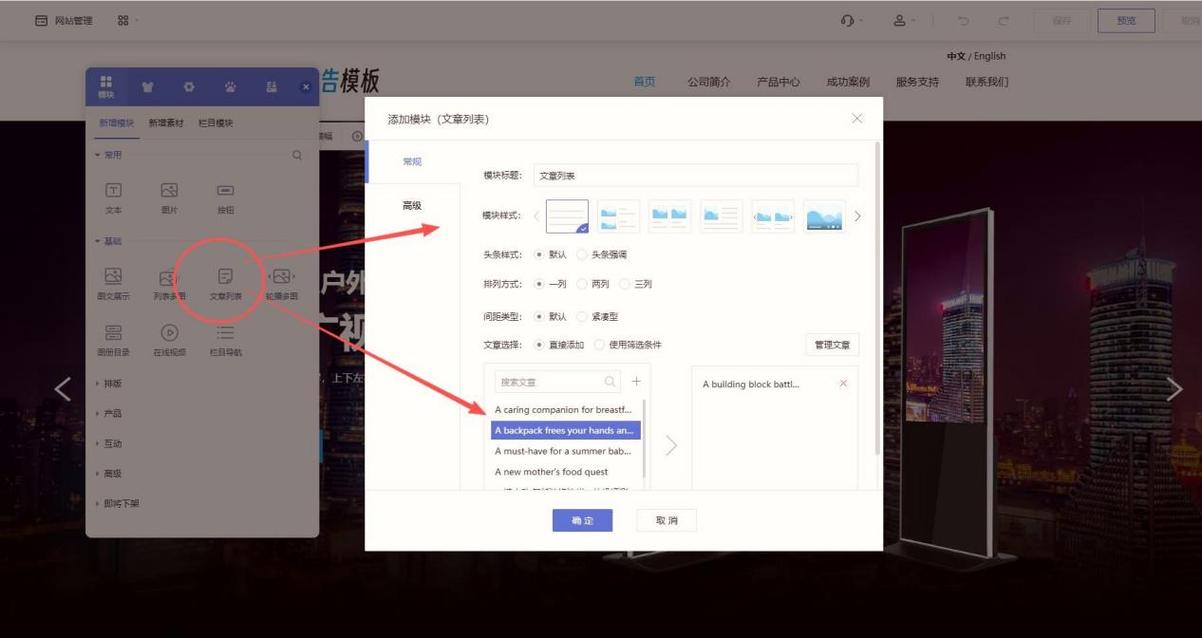Open the four-squares apps menu in top bar
The height and width of the screenshot is (638, 1202).
[x=124, y=20]
